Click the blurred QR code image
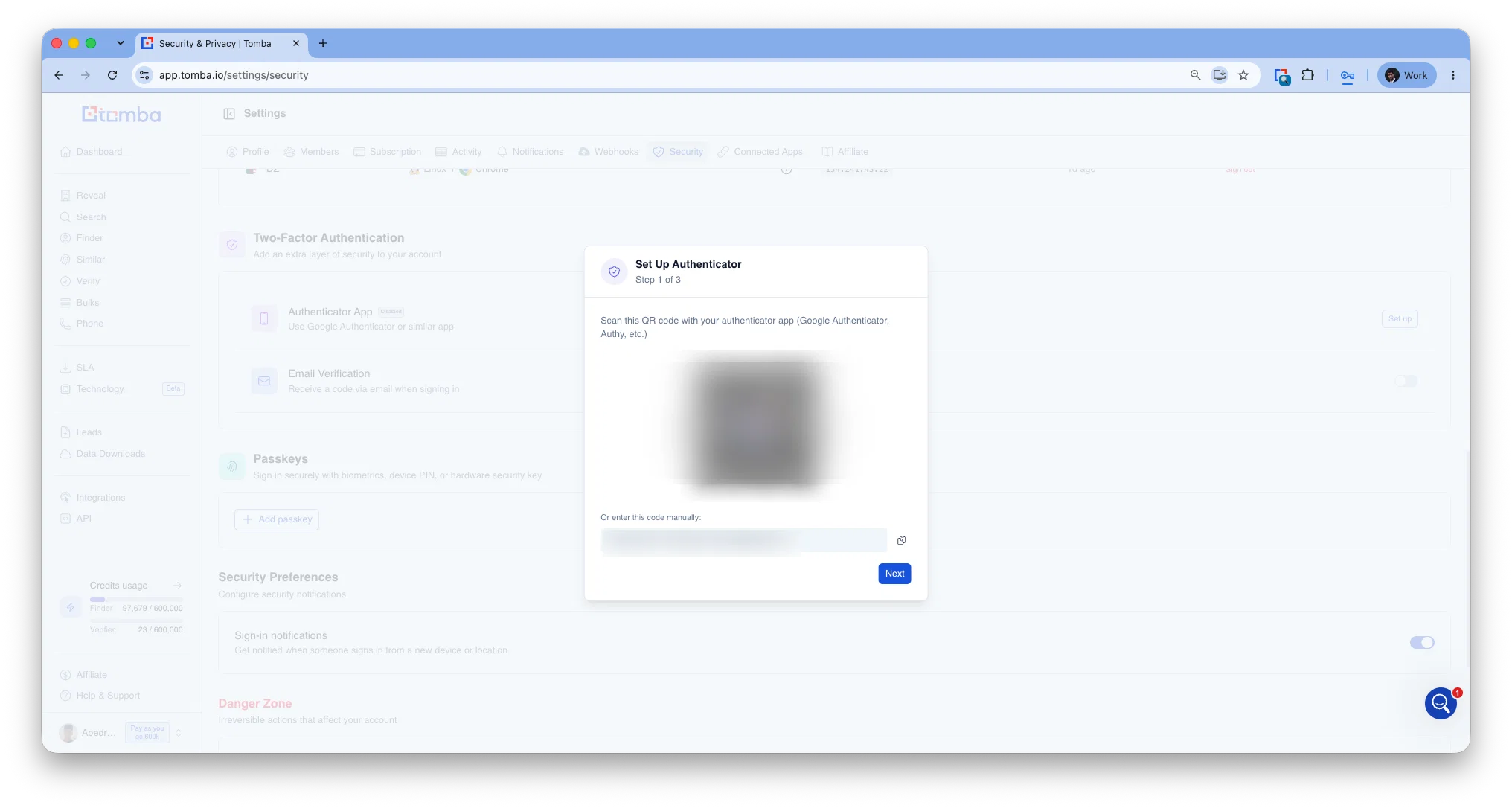 [x=756, y=424]
